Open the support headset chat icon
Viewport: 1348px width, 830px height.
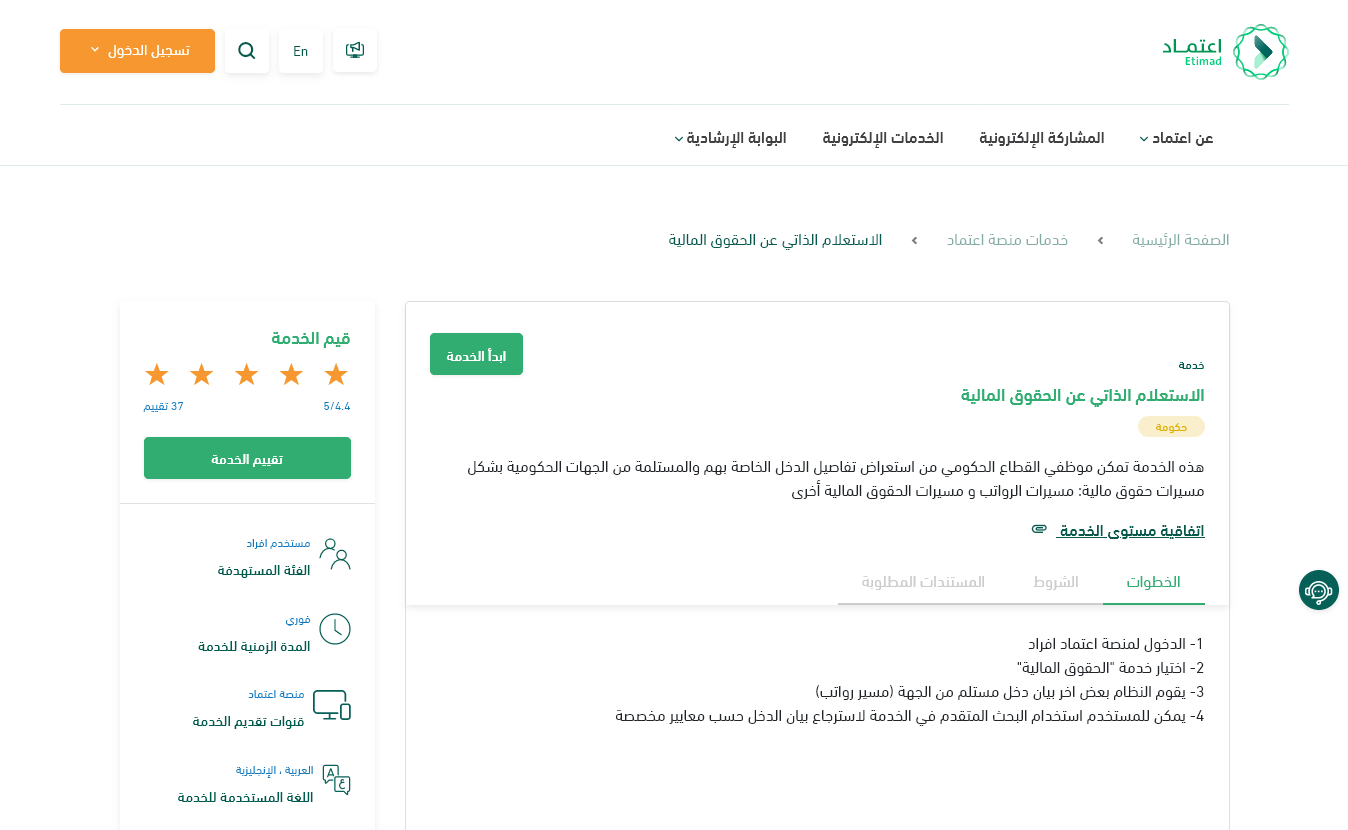(x=1319, y=590)
